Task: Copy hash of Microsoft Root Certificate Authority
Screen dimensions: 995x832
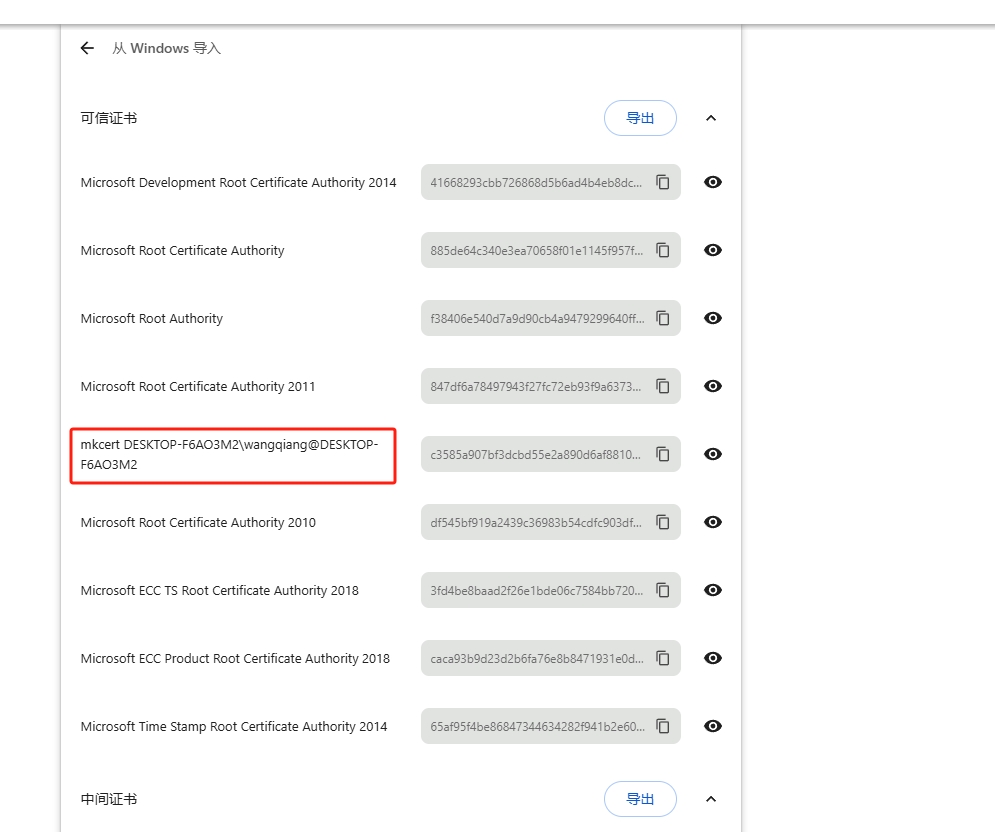Action: (x=663, y=250)
